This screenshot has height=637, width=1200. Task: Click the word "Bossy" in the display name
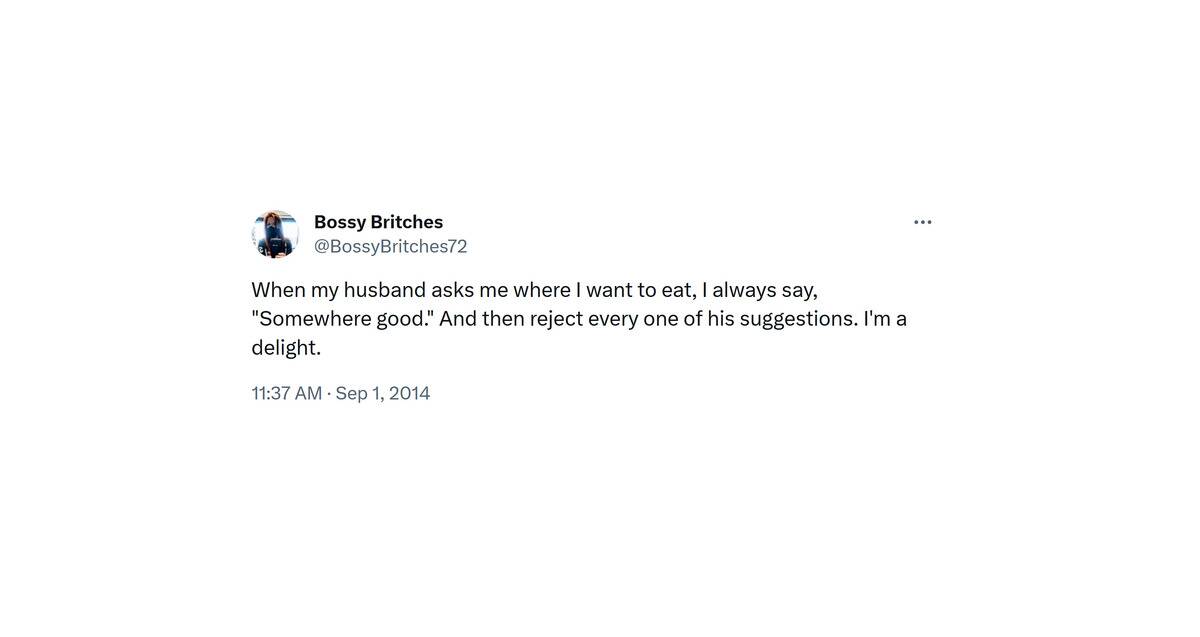[x=339, y=222]
